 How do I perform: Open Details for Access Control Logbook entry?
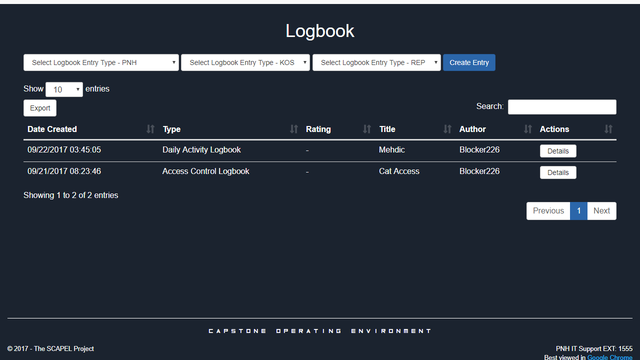[558, 172]
